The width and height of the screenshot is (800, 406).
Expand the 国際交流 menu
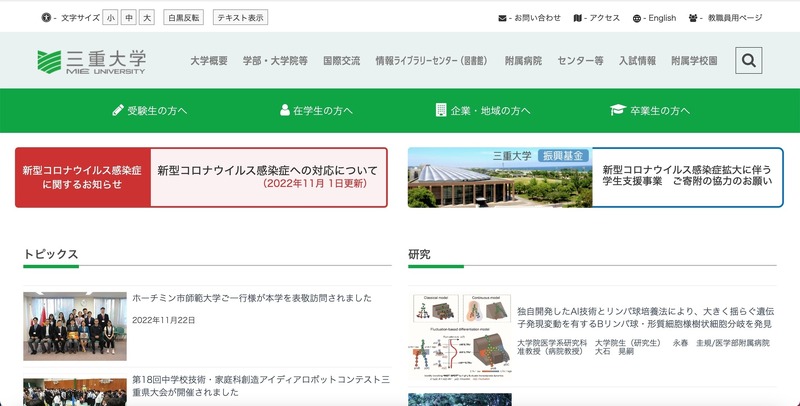341,61
